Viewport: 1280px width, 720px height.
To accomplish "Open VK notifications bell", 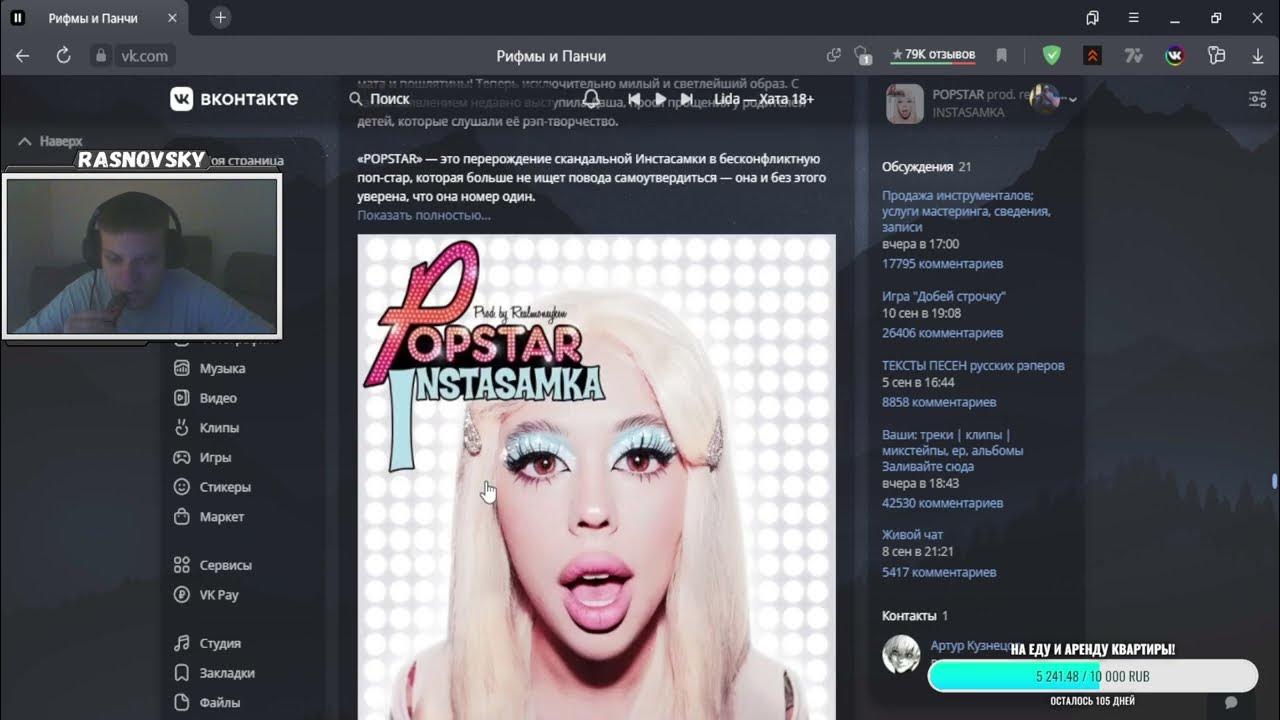I will pos(591,99).
